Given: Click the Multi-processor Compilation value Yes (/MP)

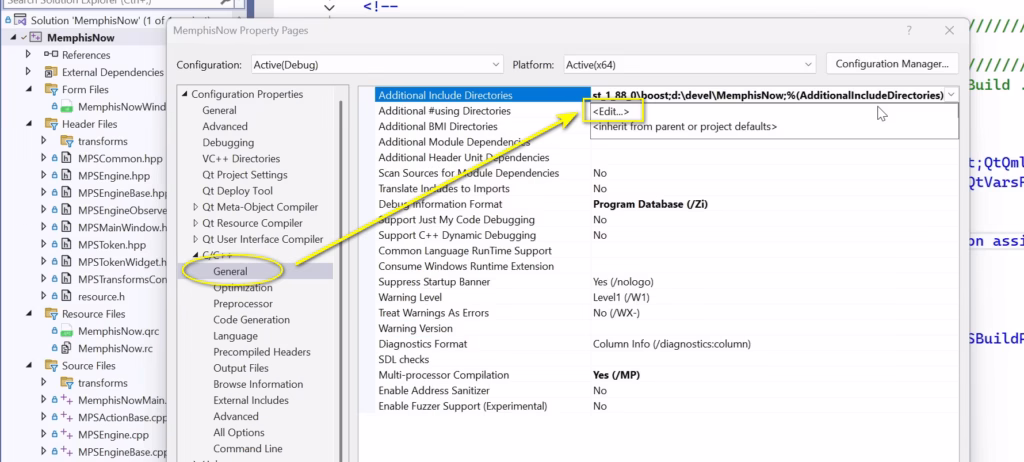Looking at the screenshot, I should (616, 375).
